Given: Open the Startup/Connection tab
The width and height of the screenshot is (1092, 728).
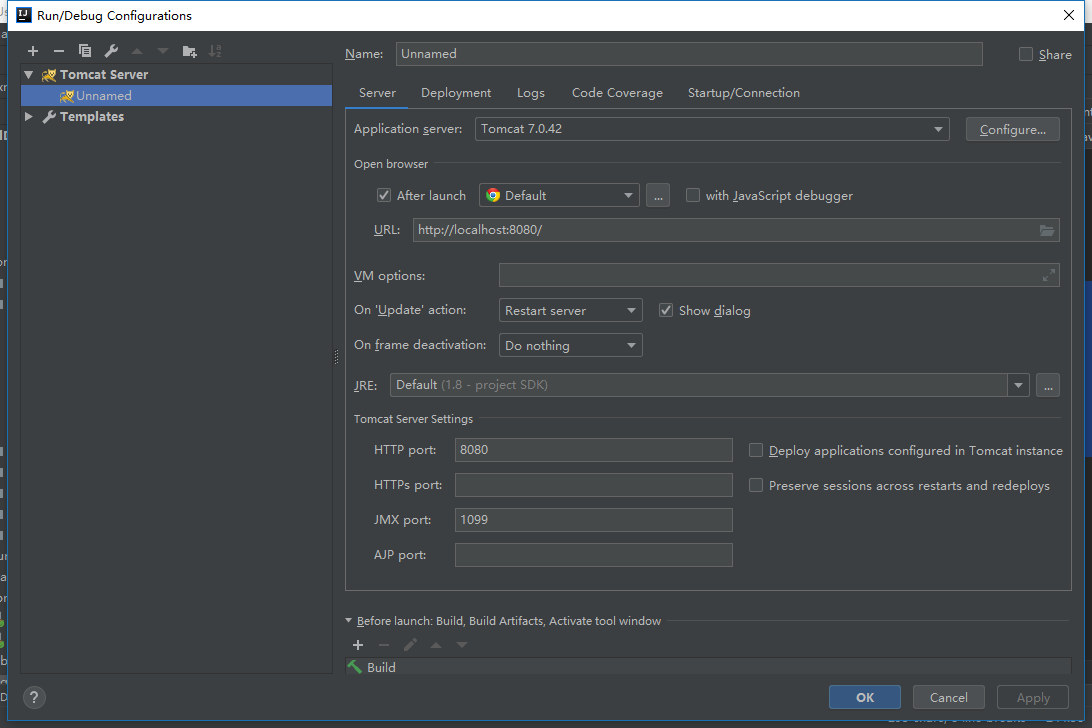Looking at the screenshot, I should (x=743, y=93).
